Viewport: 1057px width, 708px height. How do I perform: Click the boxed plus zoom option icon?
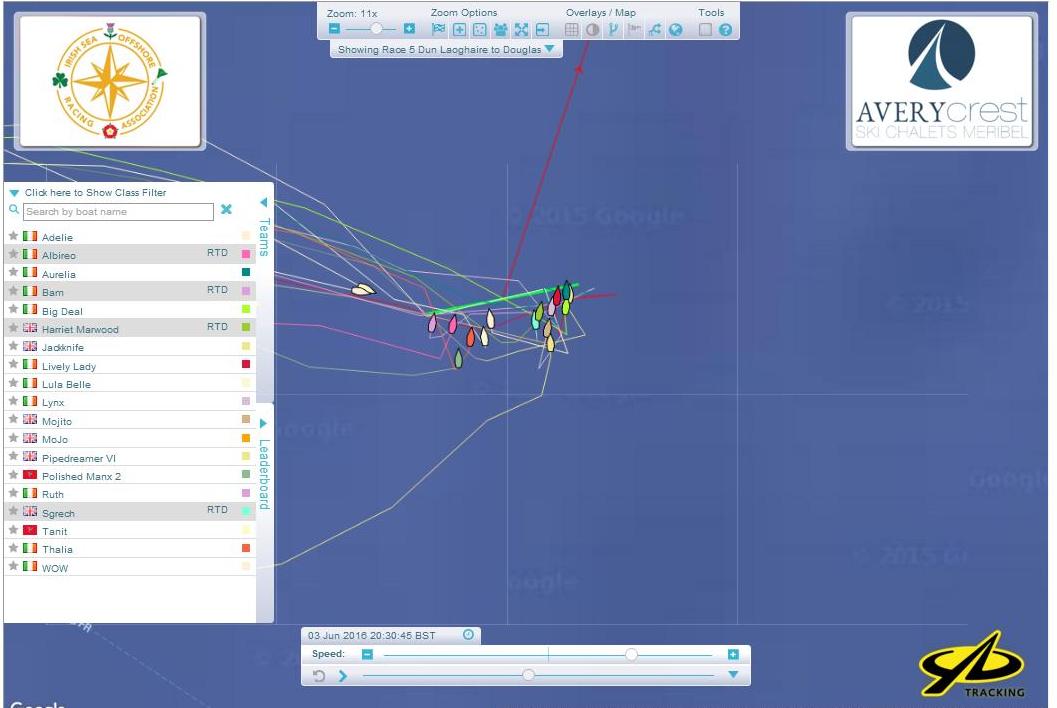(459, 29)
